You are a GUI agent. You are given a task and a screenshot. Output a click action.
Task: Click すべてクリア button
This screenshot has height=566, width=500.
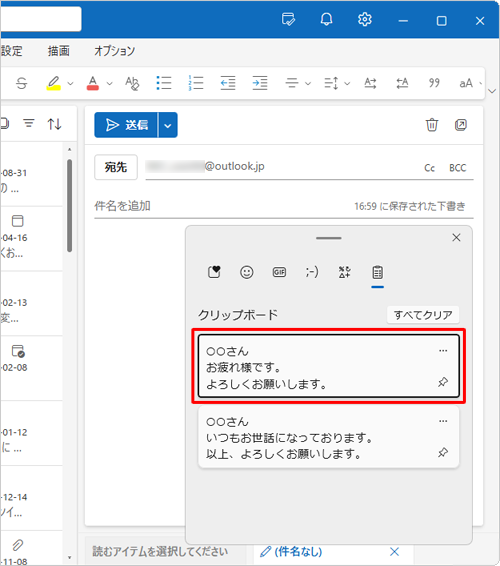click(x=423, y=315)
